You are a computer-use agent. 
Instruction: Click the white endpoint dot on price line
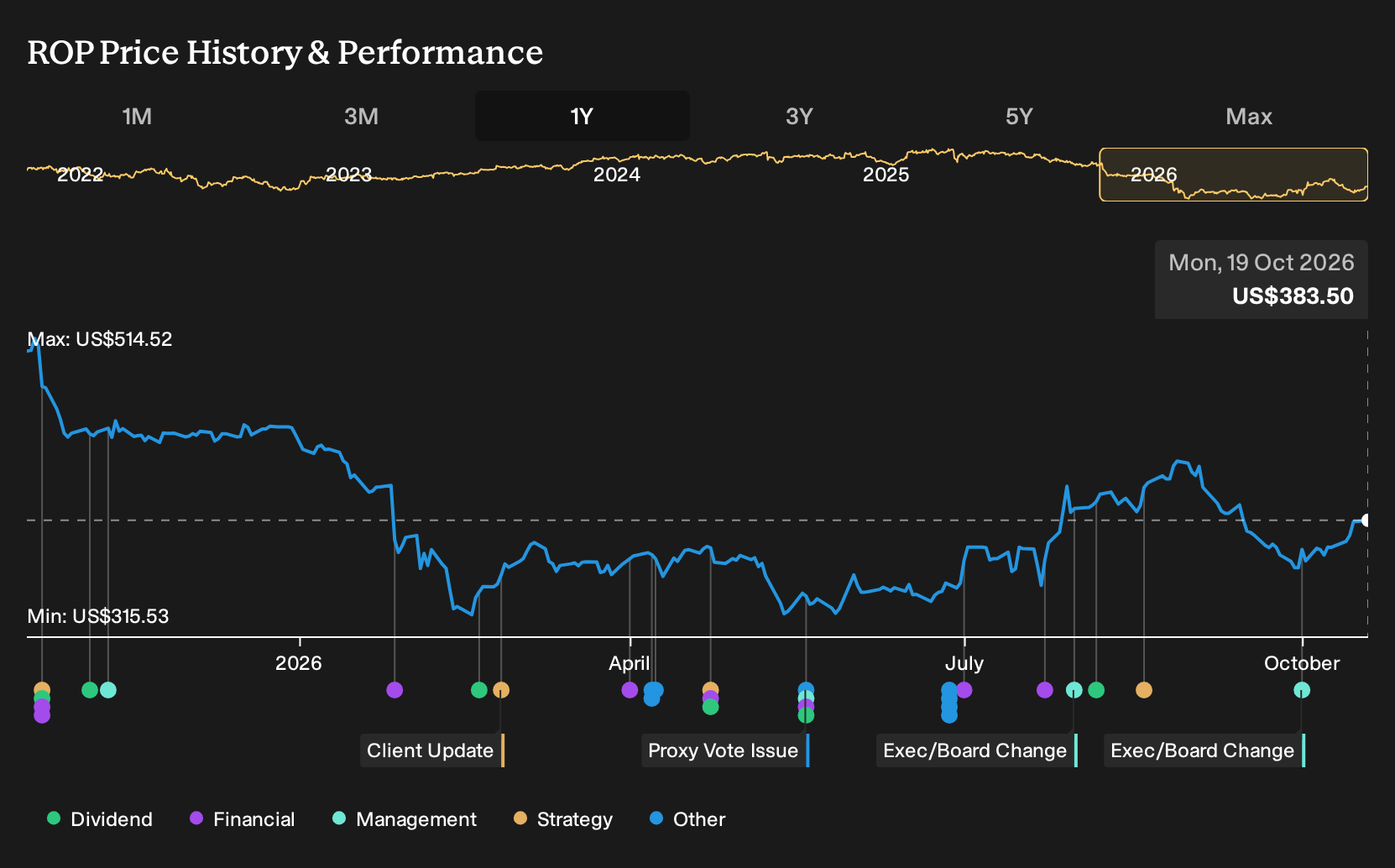1366,520
